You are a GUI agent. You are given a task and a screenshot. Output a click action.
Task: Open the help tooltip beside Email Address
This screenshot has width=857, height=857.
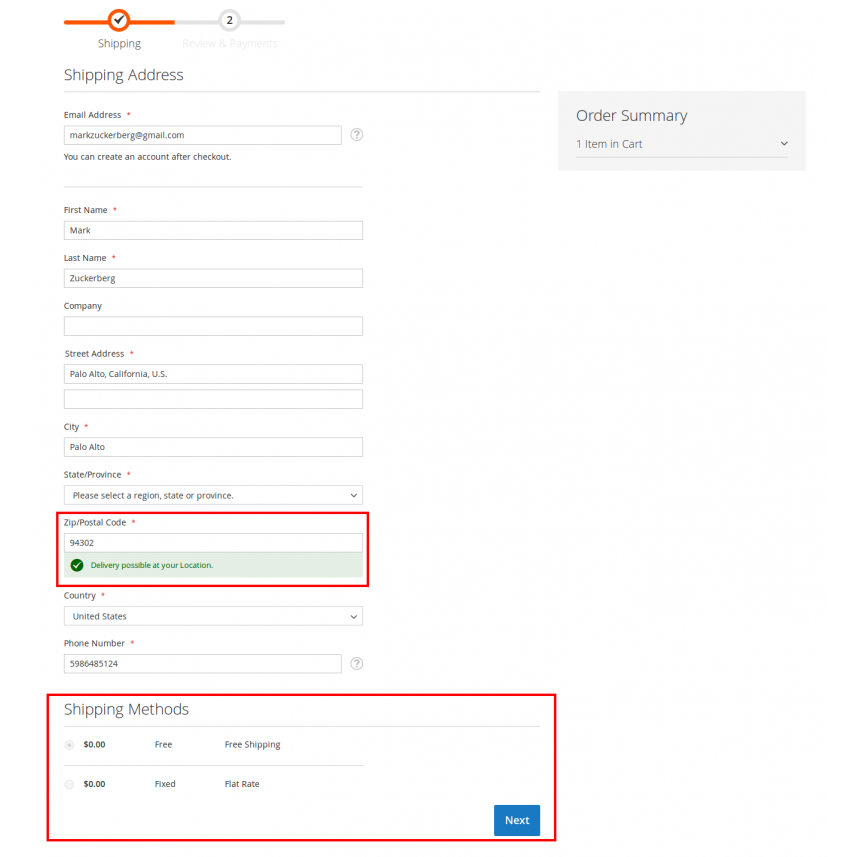[356, 134]
